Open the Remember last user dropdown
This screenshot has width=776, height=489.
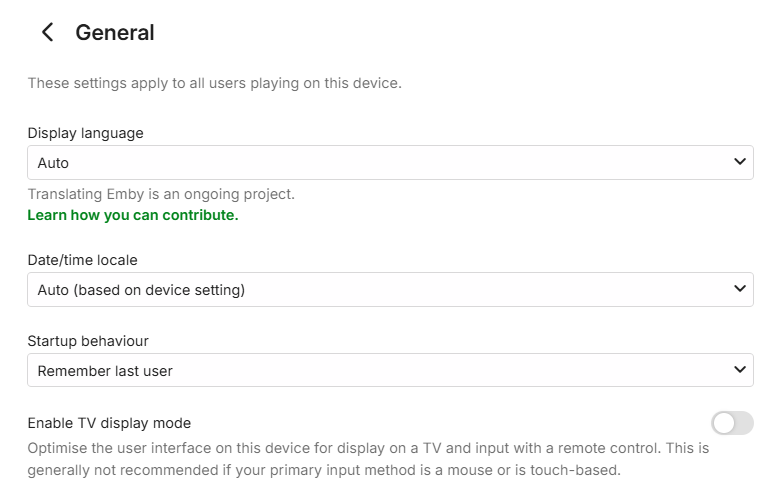[x=380, y=370]
